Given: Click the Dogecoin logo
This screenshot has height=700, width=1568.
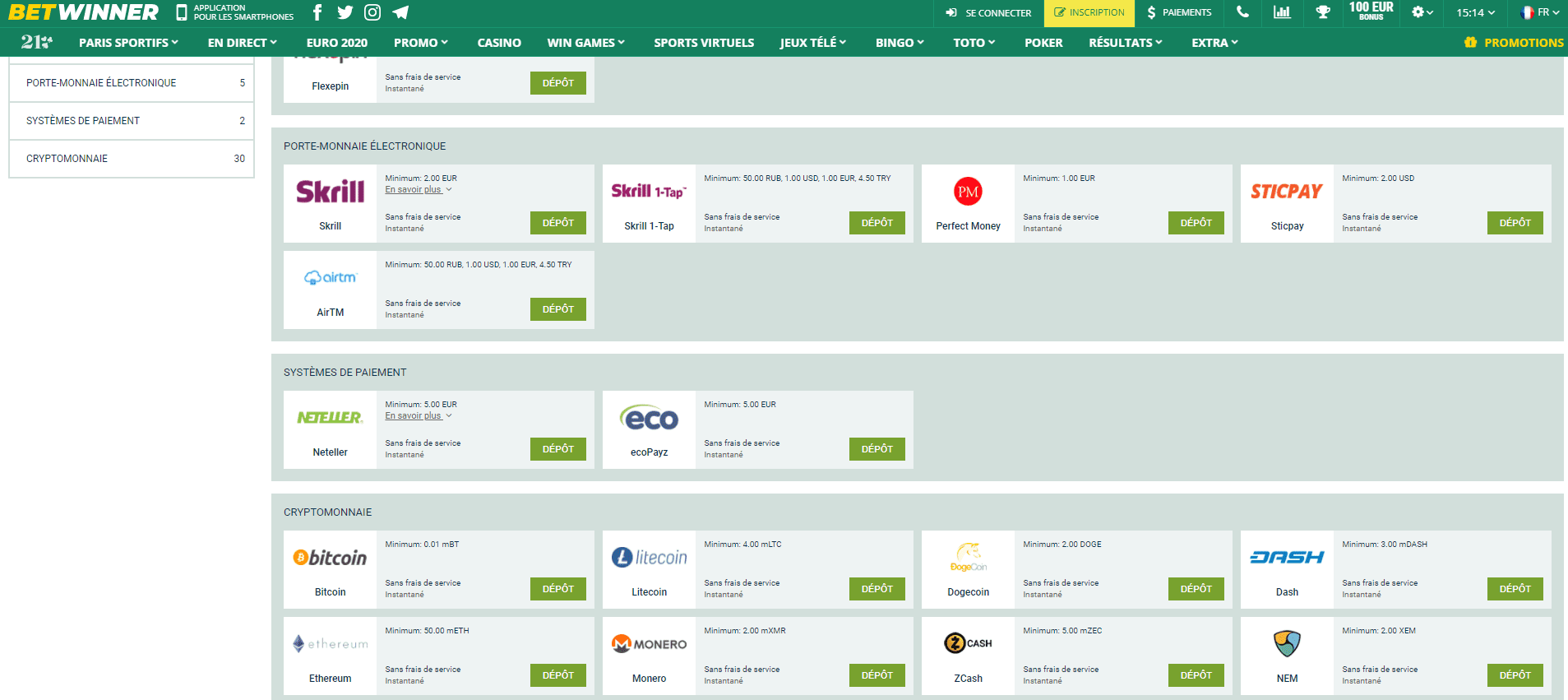Looking at the screenshot, I should (x=969, y=557).
